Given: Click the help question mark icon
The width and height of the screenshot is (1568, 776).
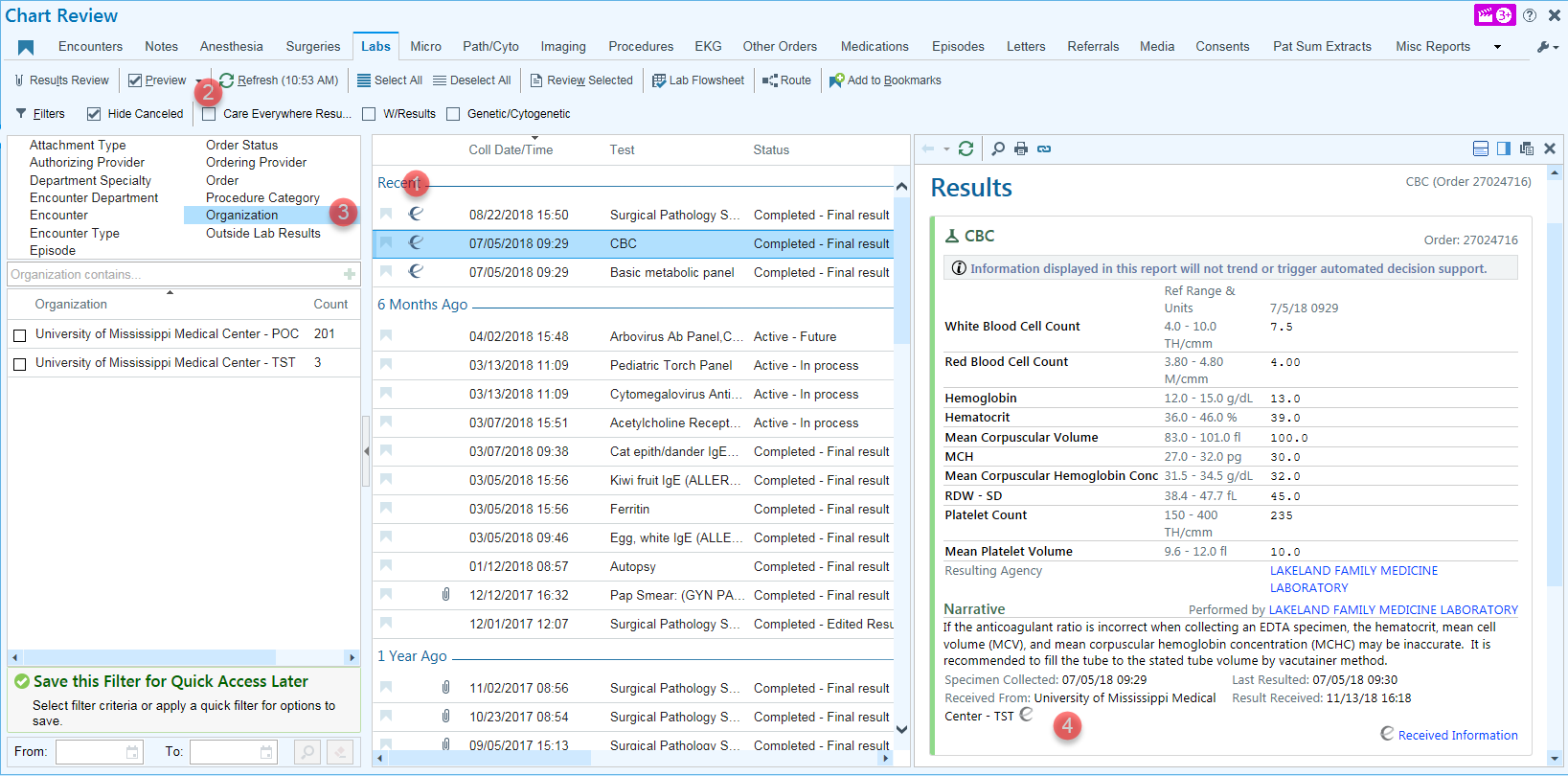Looking at the screenshot, I should [1530, 15].
